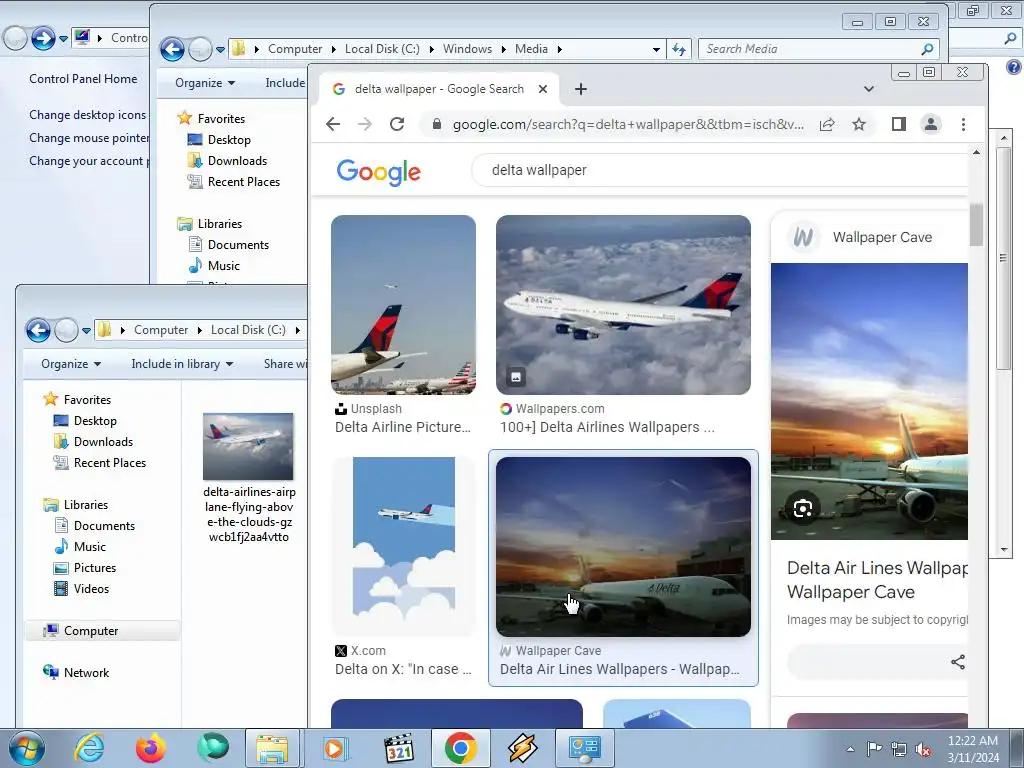Switch to Google Chrome taskbar button
Viewport: 1024px width, 768px height.
[x=460, y=748]
